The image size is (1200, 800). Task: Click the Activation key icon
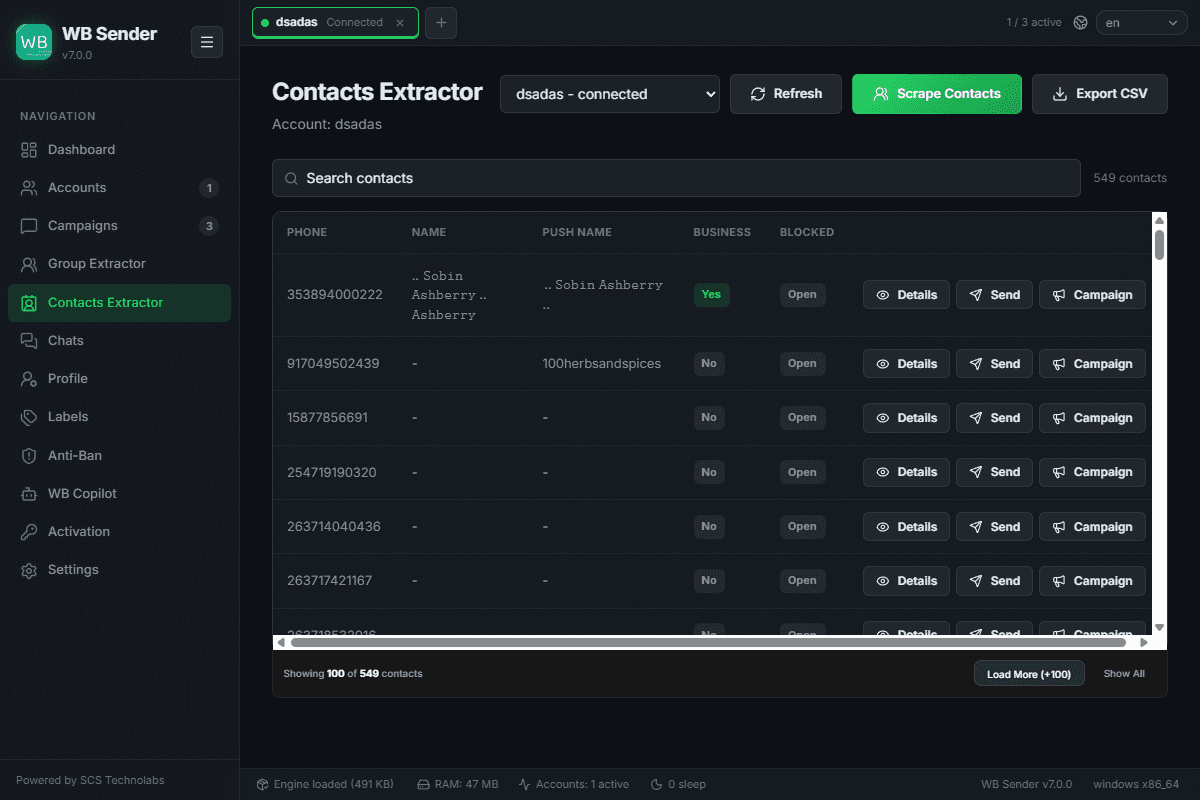pyautogui.click(x=29, y=532)
